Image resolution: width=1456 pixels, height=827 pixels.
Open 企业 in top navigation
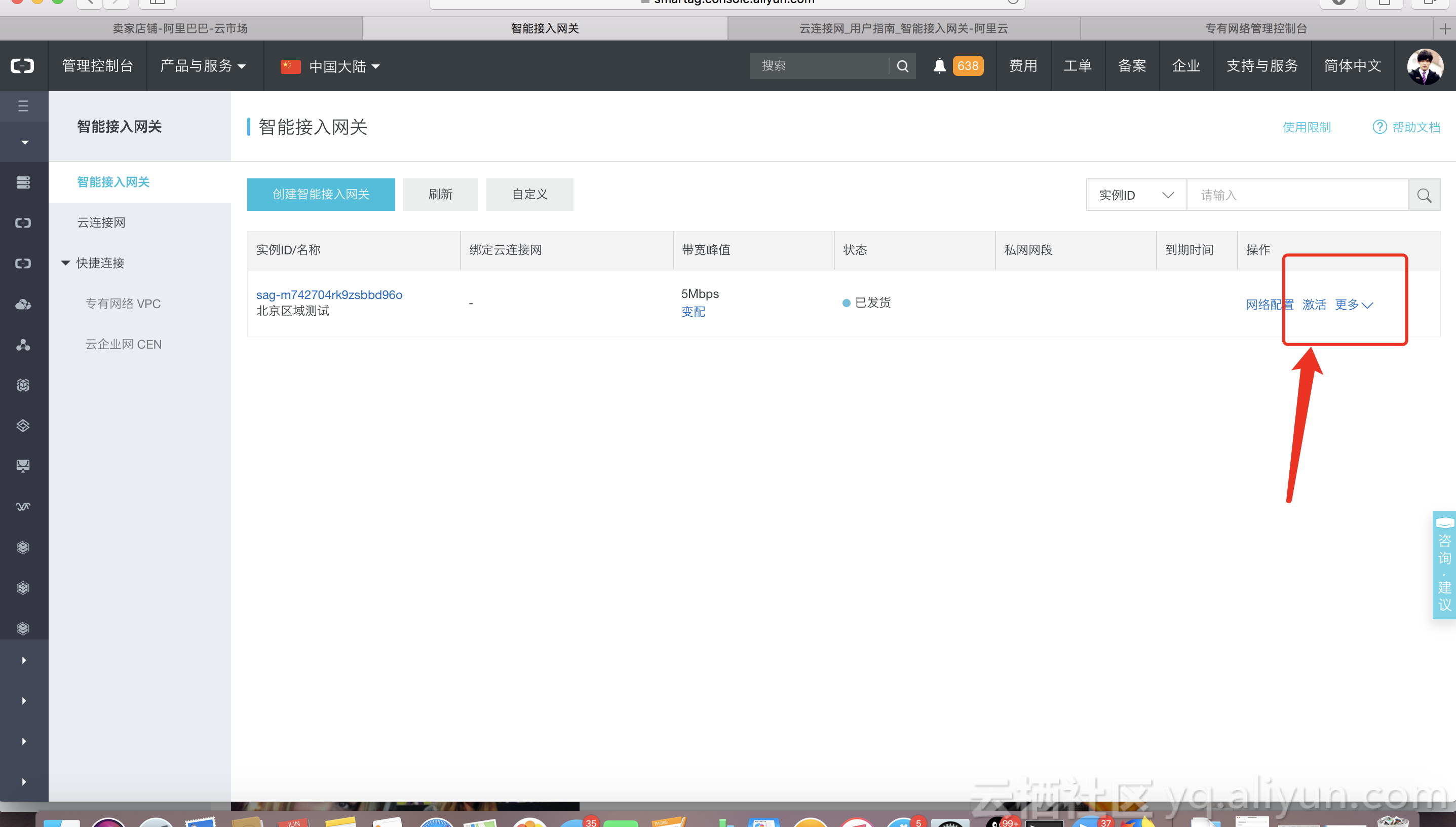[1185, 66]
